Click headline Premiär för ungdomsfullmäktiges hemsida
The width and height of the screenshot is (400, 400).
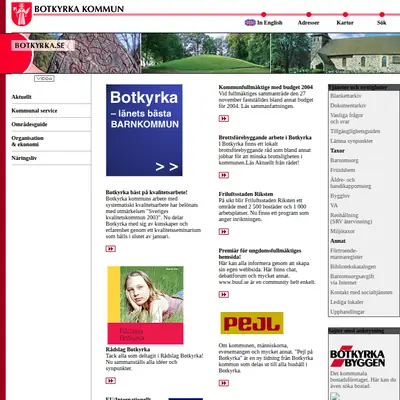pos(260,254)
